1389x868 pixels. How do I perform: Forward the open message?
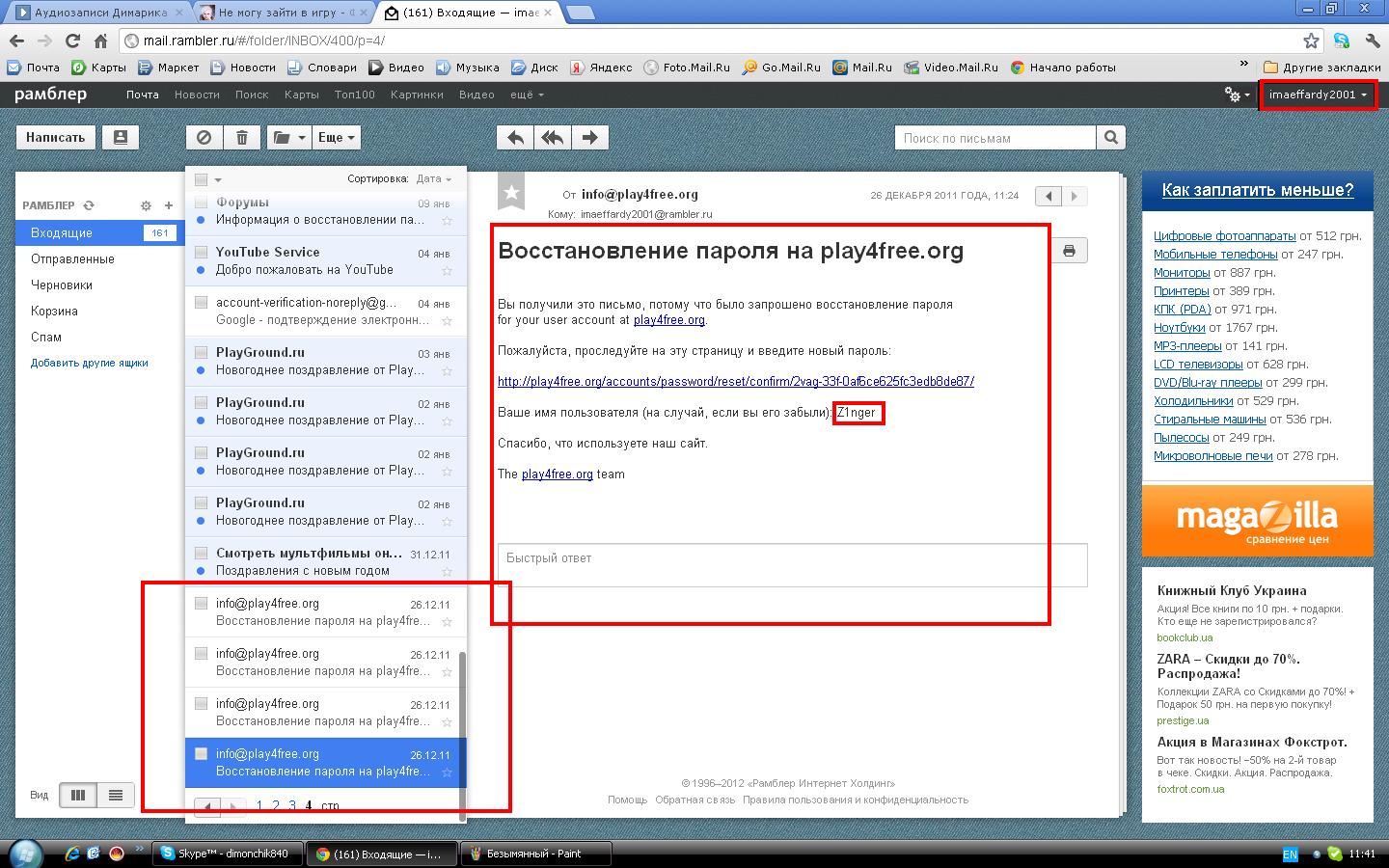pos(590,138)
